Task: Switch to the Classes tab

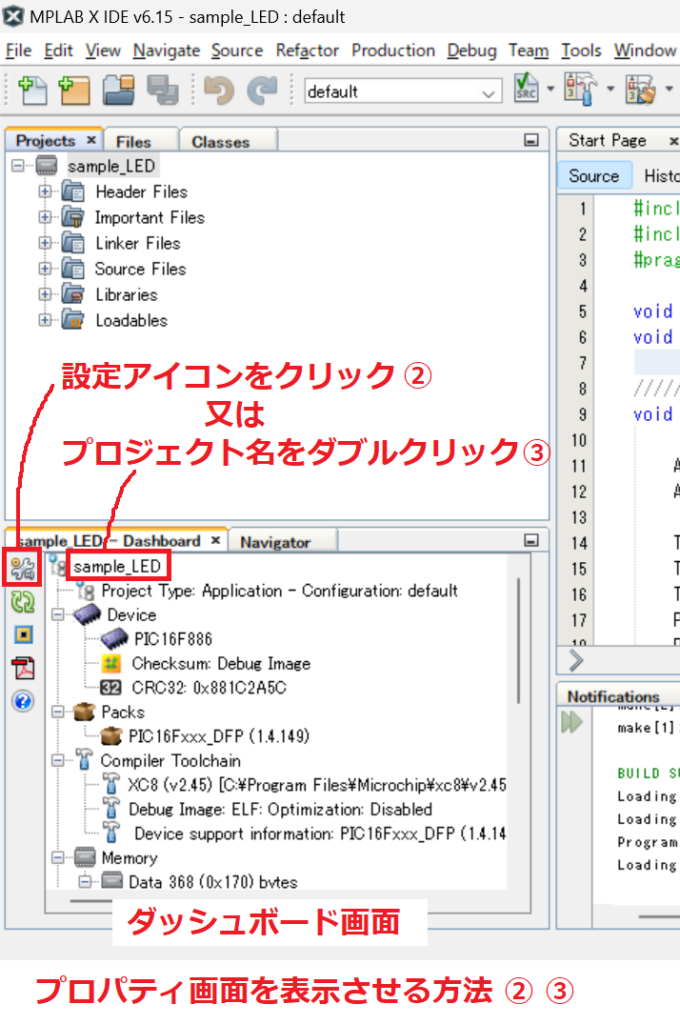Action: (221, 141)
